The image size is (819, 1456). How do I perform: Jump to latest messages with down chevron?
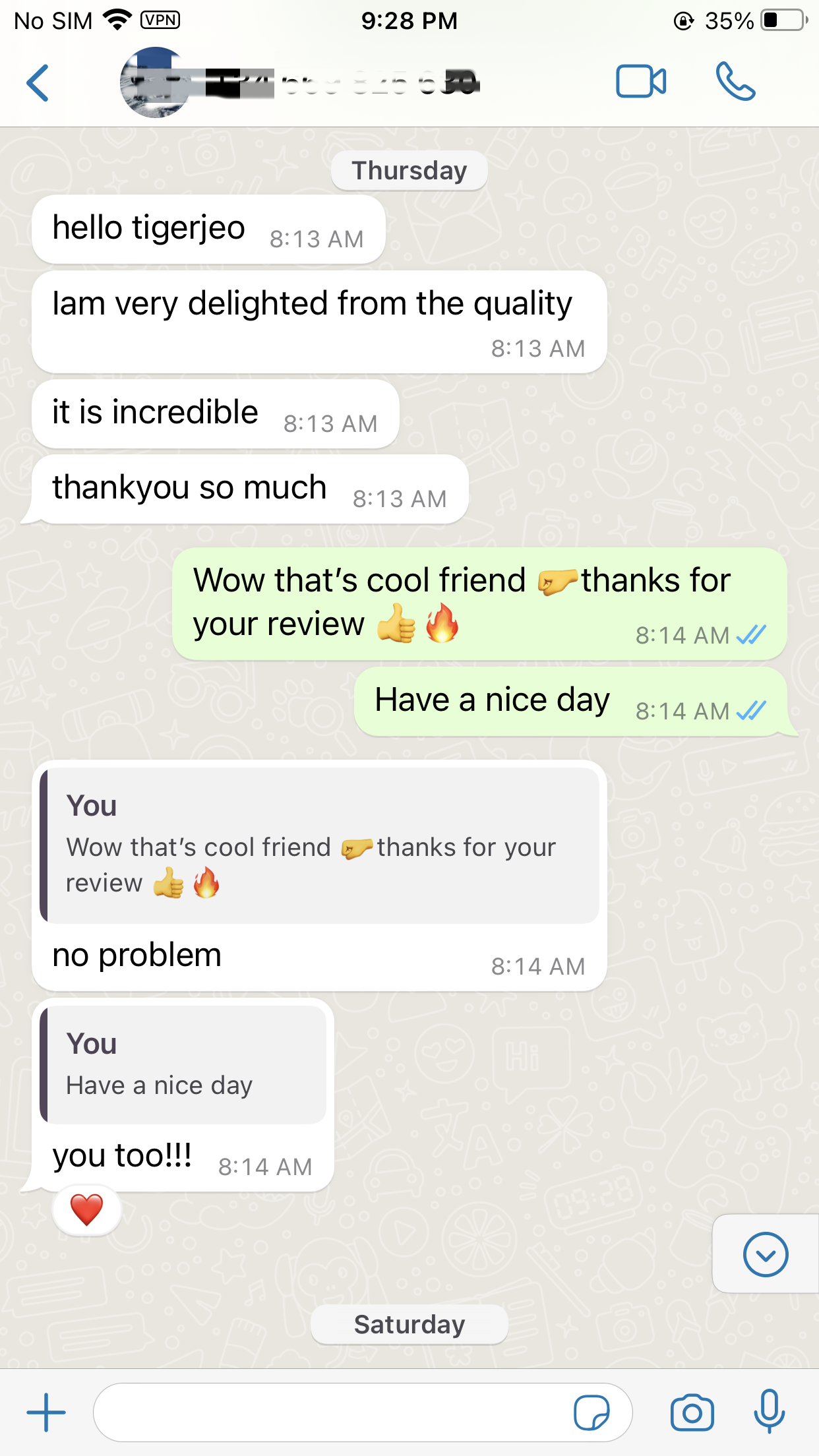766,1254
